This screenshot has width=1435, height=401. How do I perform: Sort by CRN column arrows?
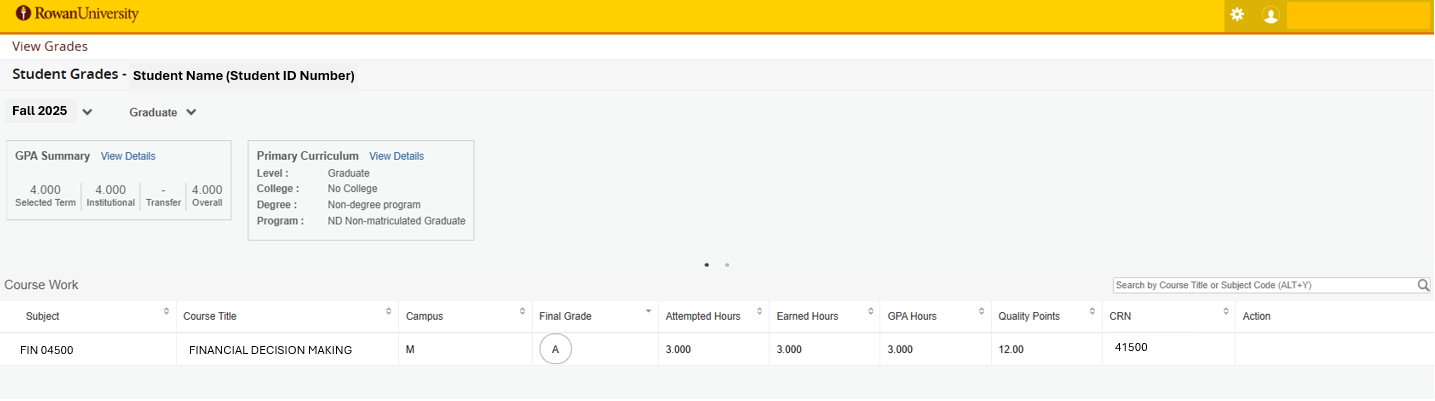pyautogui.click(x=1226, y=312)
